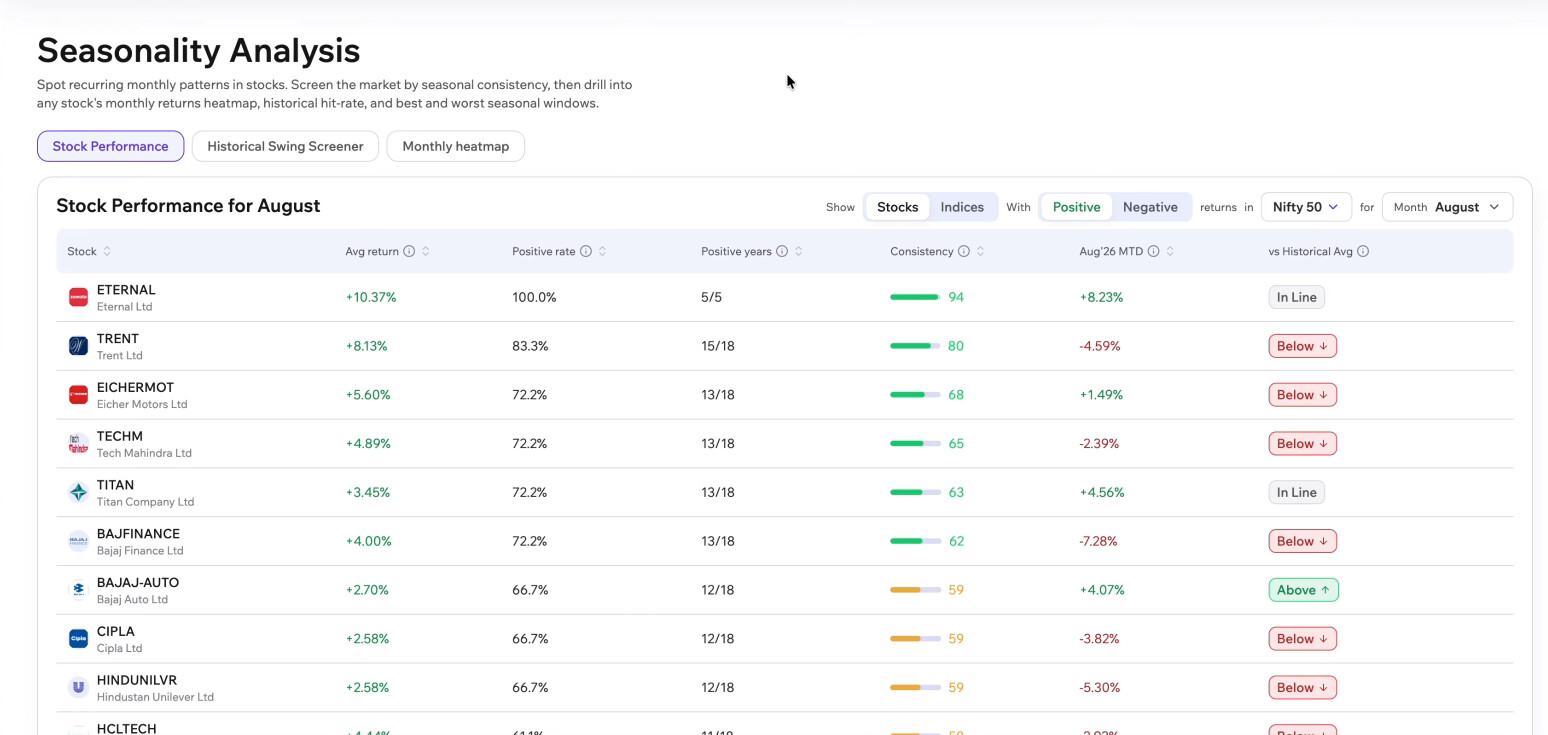
Task: Click HINDUNILVR's -5.30% MTD value
Action: point(1100,687)
